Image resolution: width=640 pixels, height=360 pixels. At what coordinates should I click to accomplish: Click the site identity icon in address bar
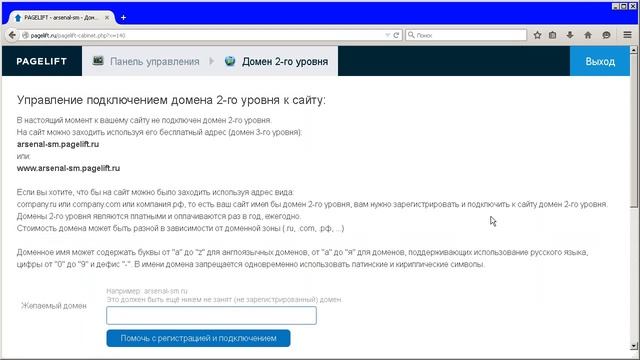coord(25,36)
